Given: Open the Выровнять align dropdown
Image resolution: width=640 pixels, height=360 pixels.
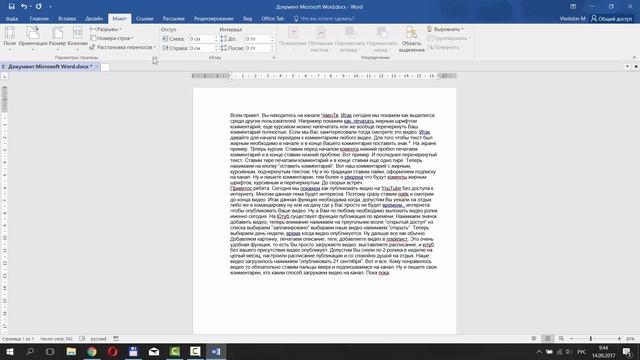Looking at the screenshot, I should (445, 29).
